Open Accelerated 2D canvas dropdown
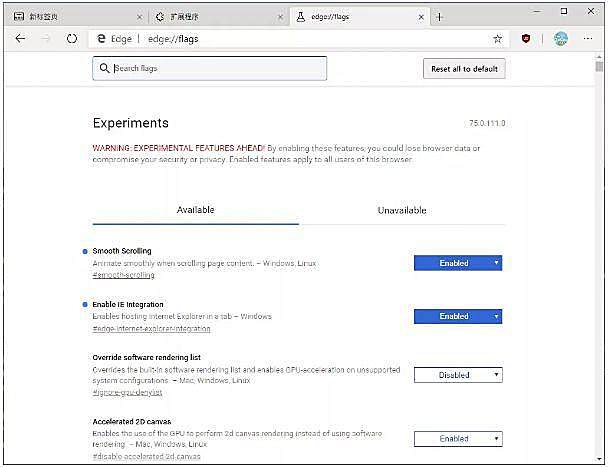Image resolution: width=609 pixels, height=467 pixels. pos(458,439)
